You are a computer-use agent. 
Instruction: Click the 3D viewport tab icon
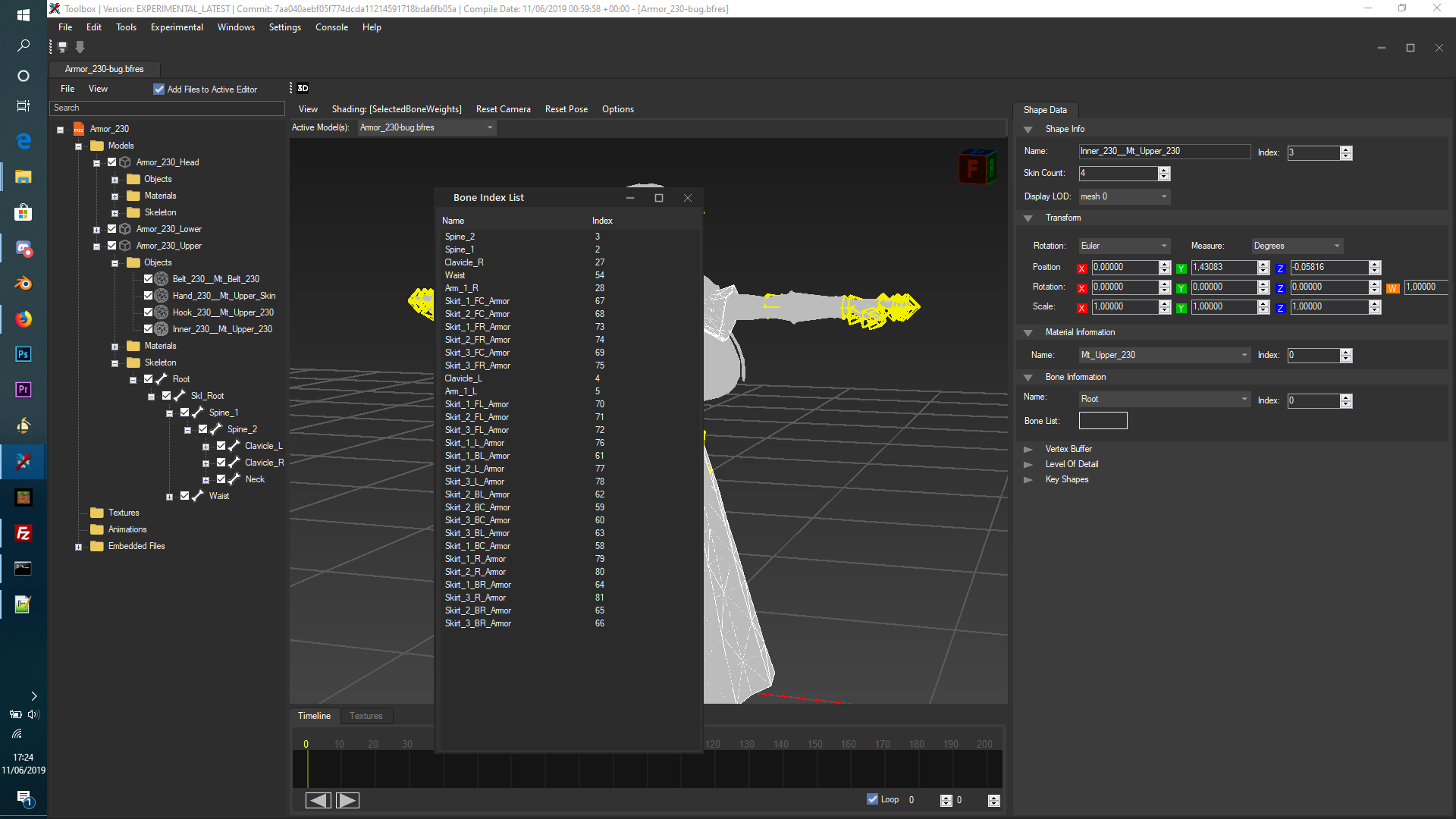coord(302,88)
